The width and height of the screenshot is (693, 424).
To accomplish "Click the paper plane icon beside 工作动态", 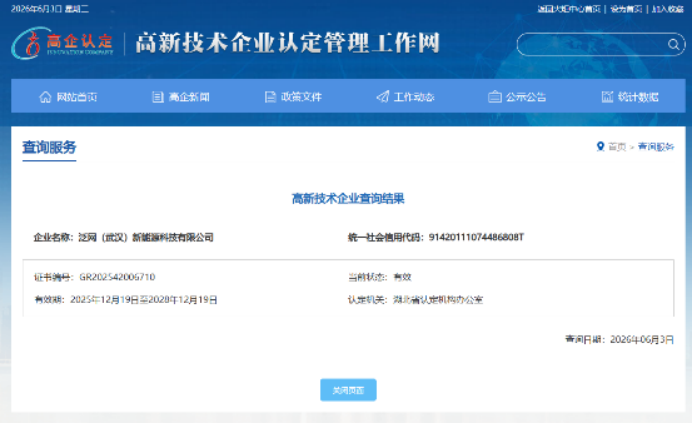I will click(x=383, y=97).
